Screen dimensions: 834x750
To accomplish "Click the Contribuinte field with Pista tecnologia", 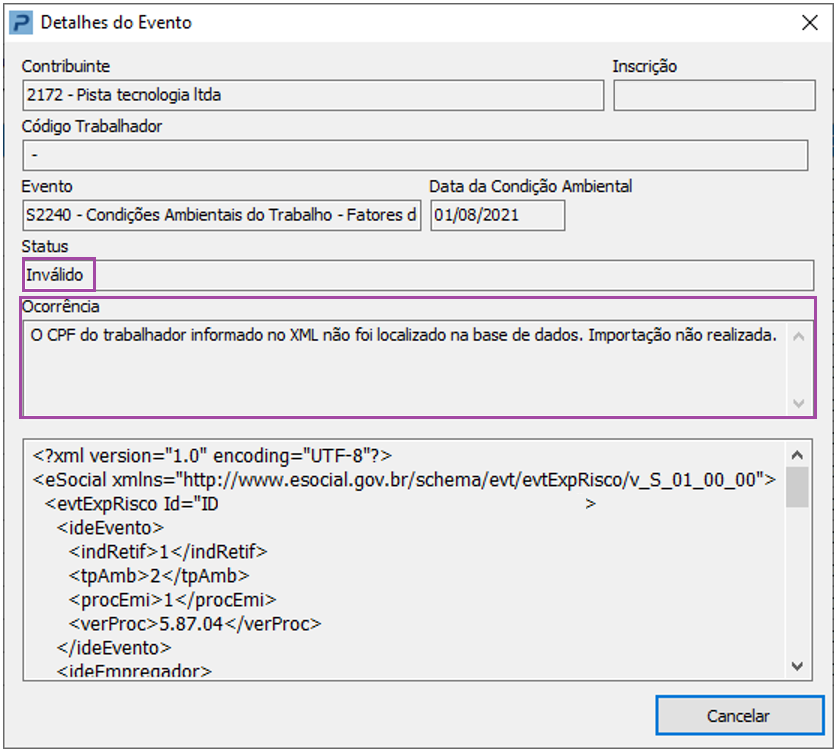I will pyautogui.click(x=313, y=96).
